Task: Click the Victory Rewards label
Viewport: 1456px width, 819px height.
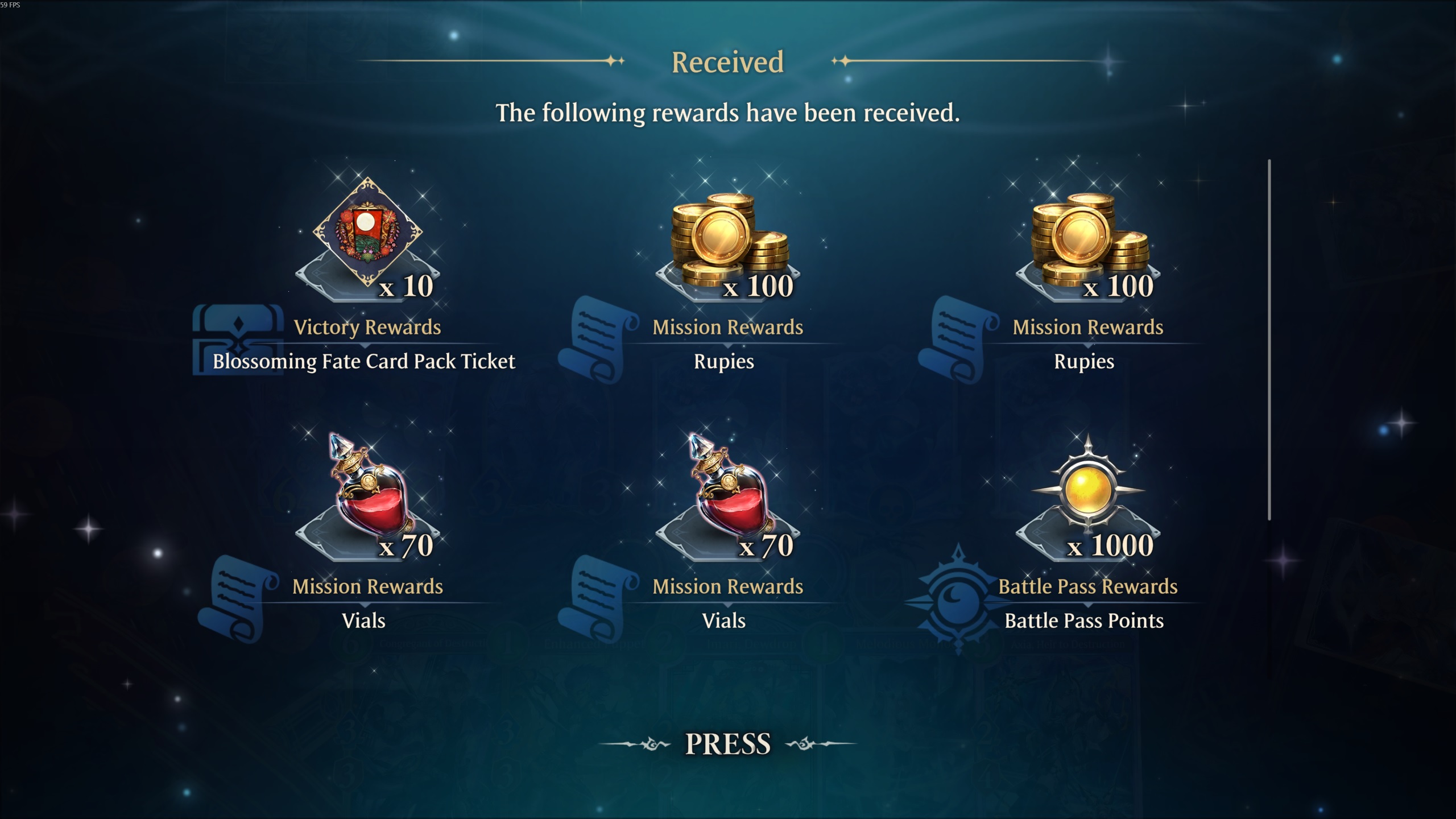Action: coord(367,327)
